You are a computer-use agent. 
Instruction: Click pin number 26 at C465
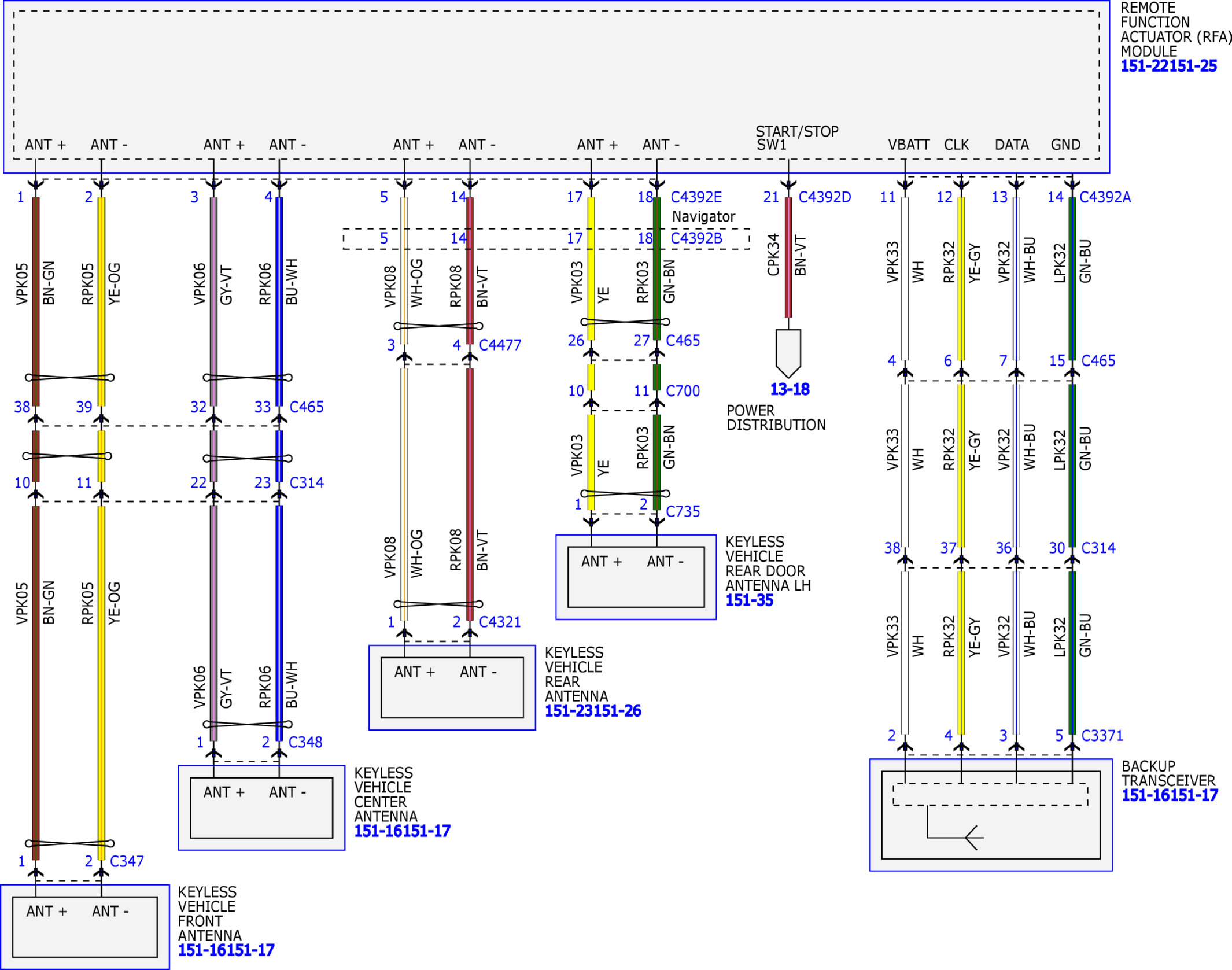point(576,341)
